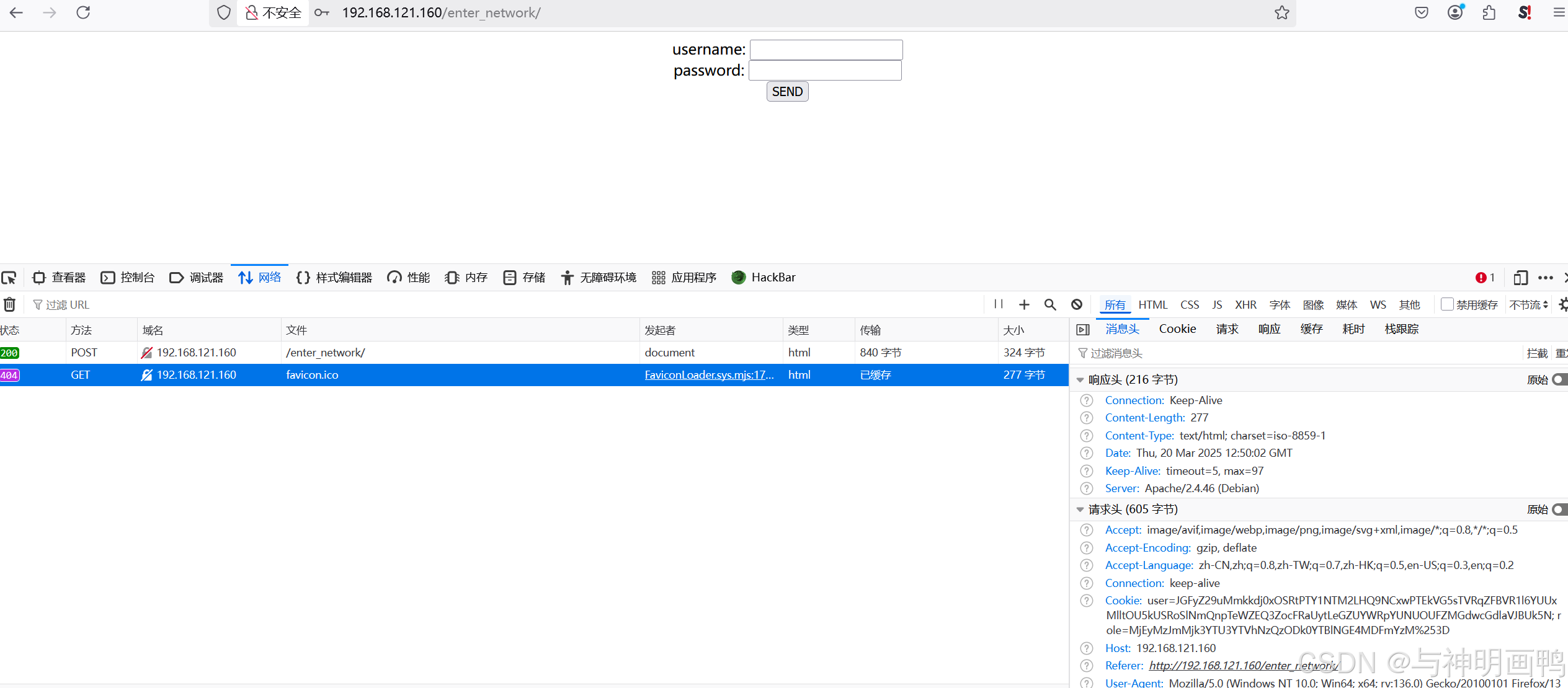Screen dimensions: 1568x688
Task: Open request blocking icon
Action: 1077,304
